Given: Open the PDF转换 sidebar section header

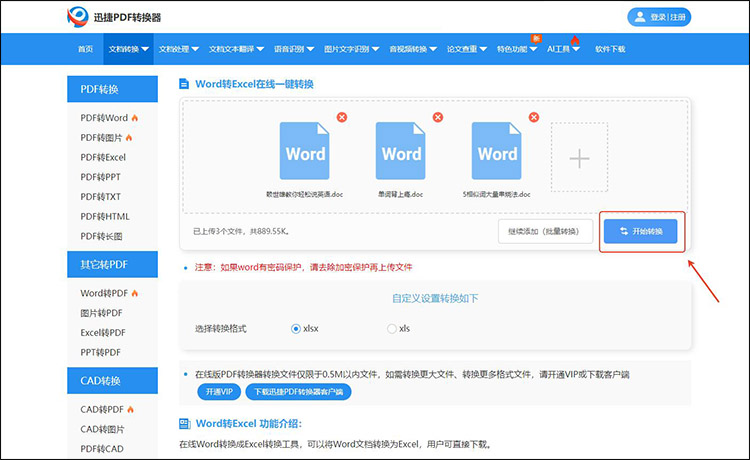Looking at the screenshot, I should [x=112, y=89].
